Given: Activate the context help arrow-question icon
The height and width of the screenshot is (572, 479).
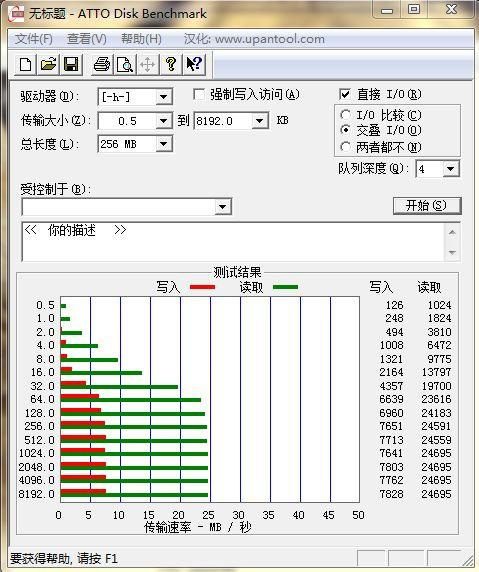Looking at the screenshot, I should (x=194, y=65).
